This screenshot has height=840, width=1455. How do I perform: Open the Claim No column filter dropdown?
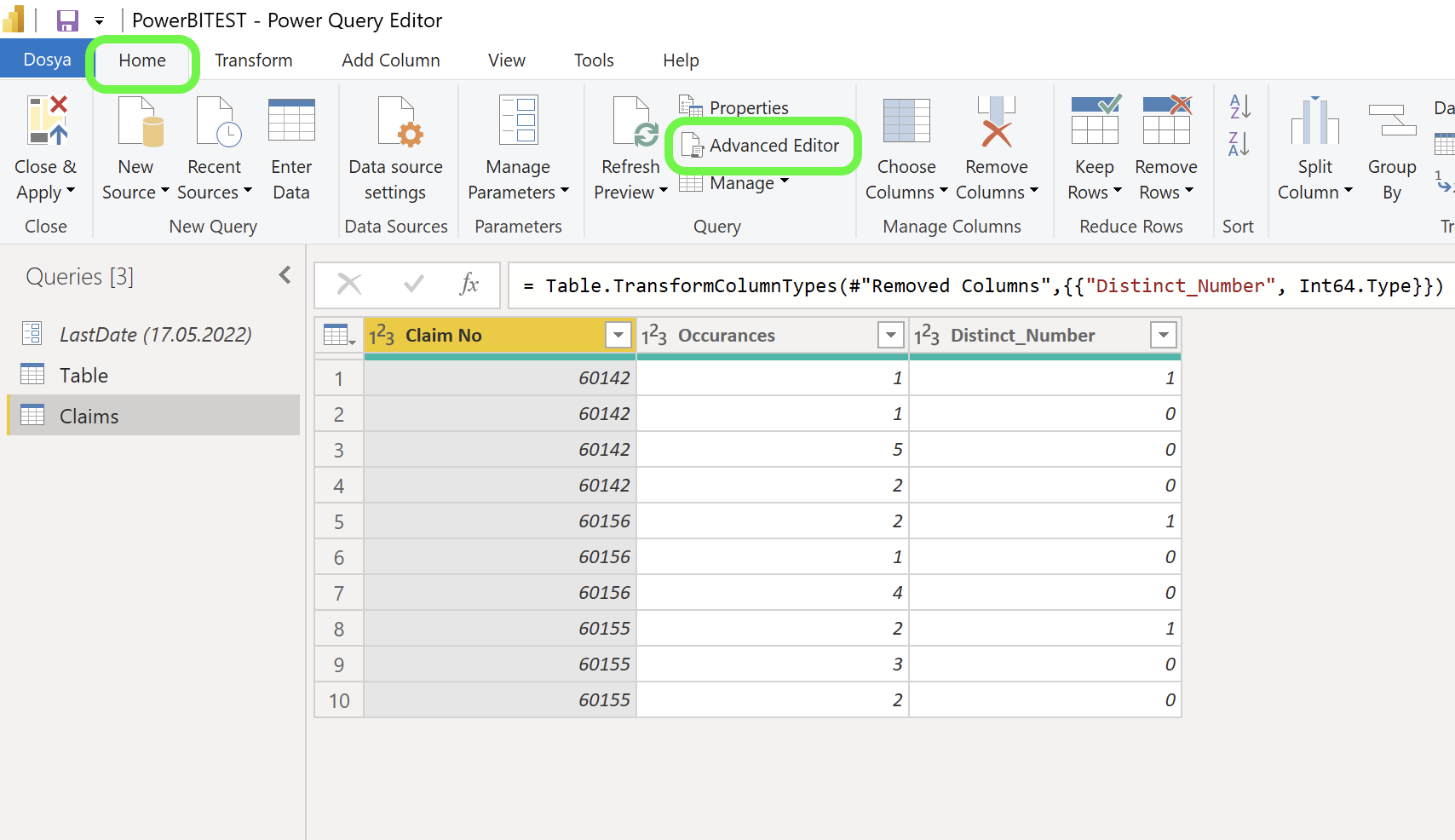pyautogui.click(x=618, y=336)
